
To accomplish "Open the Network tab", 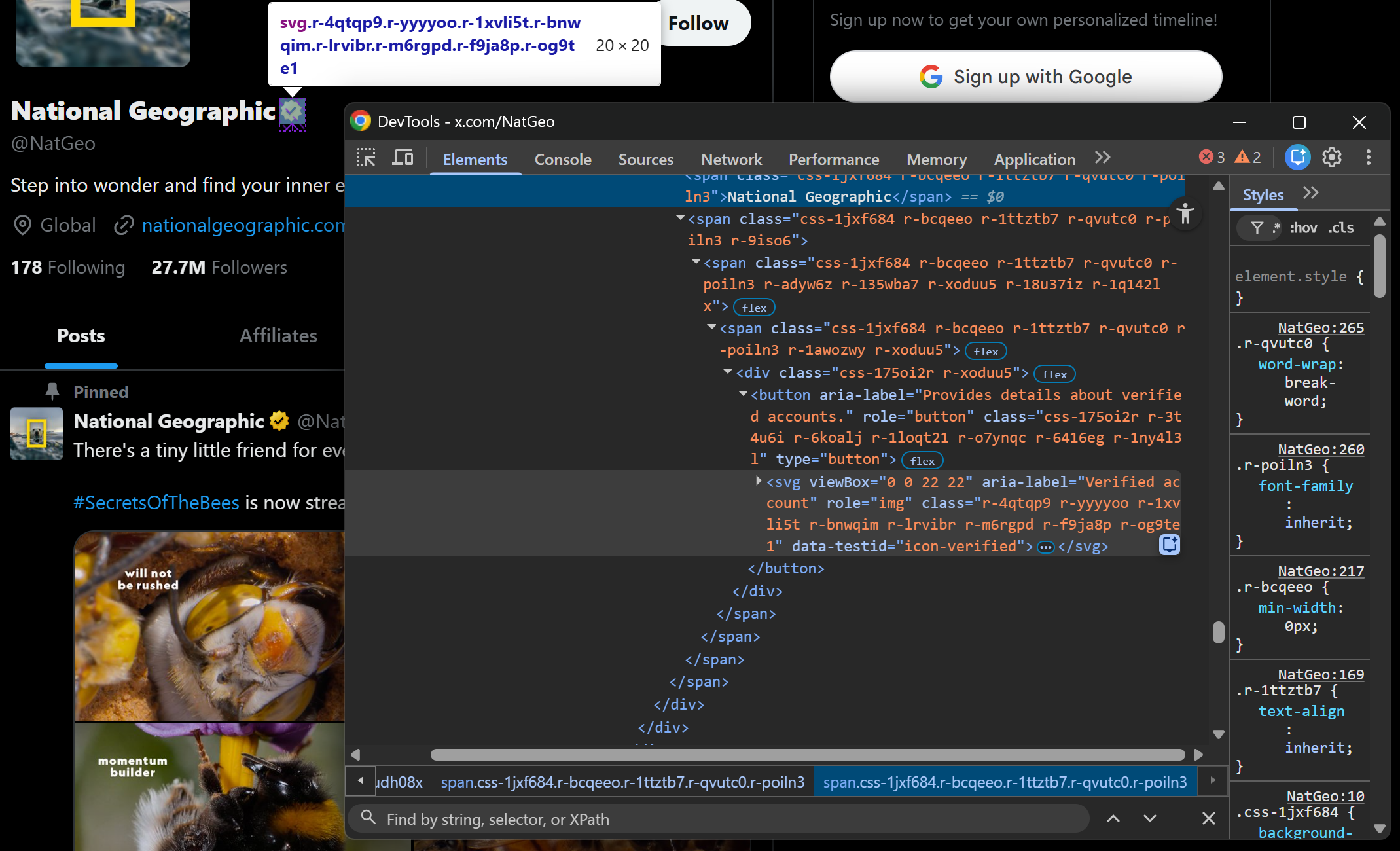I will [731, 160].
